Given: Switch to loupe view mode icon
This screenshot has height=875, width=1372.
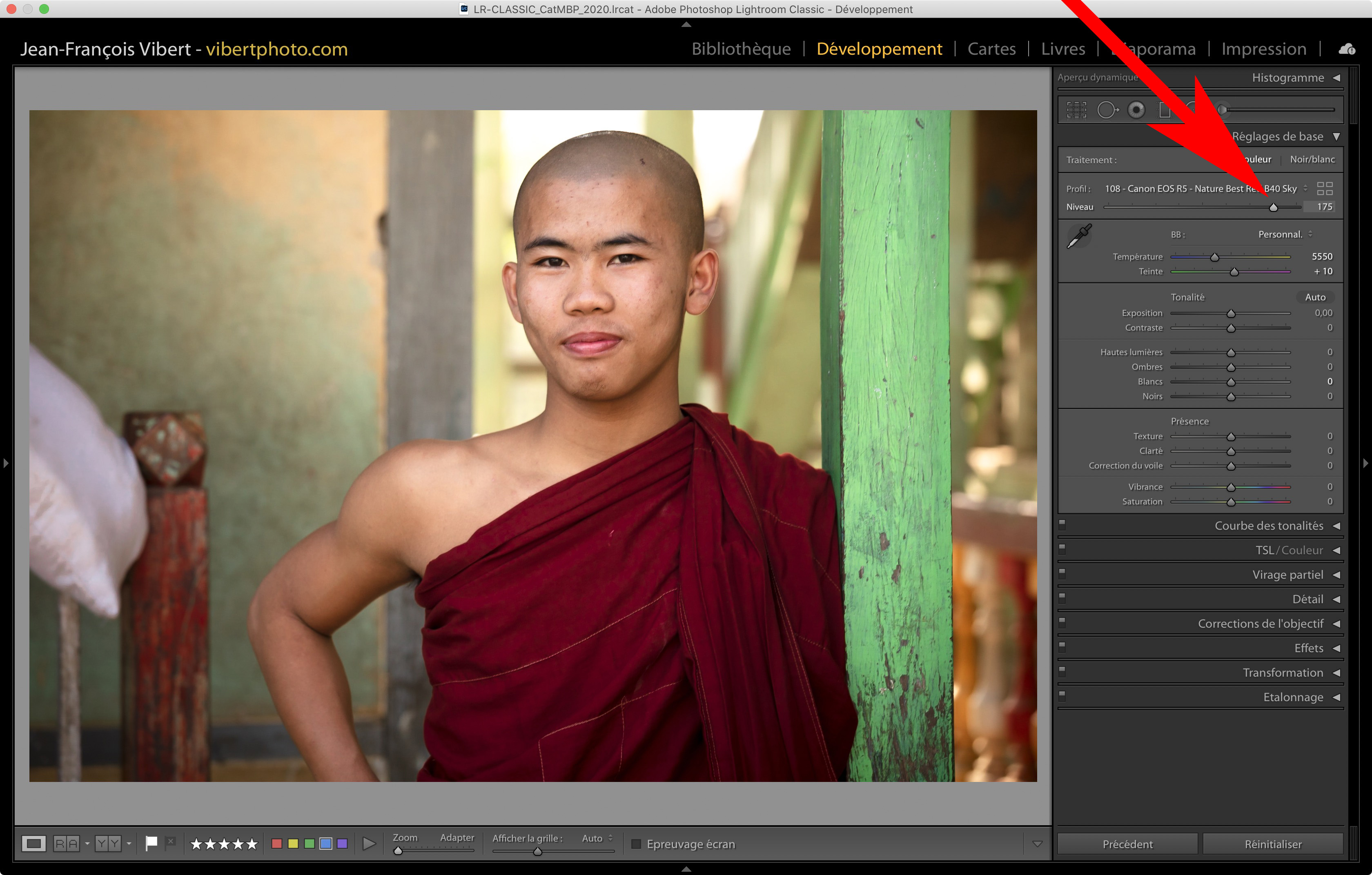Looking at the screenshot, I should [33, 843].
